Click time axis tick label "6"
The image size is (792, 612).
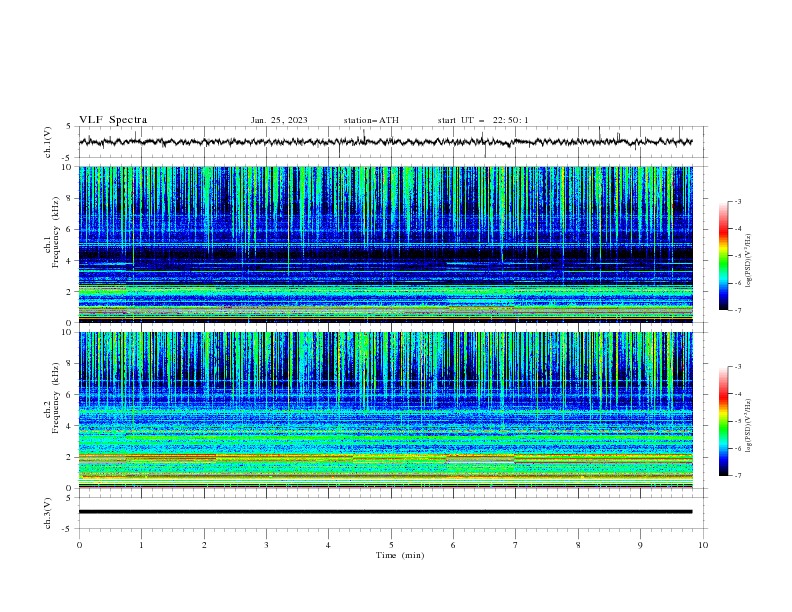click(x=454, y=545)
